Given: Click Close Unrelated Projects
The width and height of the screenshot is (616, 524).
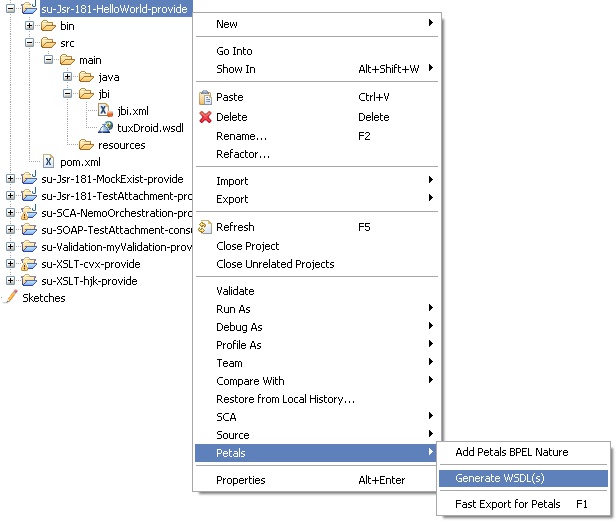Looking at the screenshot, I should (x=275, y=264).
